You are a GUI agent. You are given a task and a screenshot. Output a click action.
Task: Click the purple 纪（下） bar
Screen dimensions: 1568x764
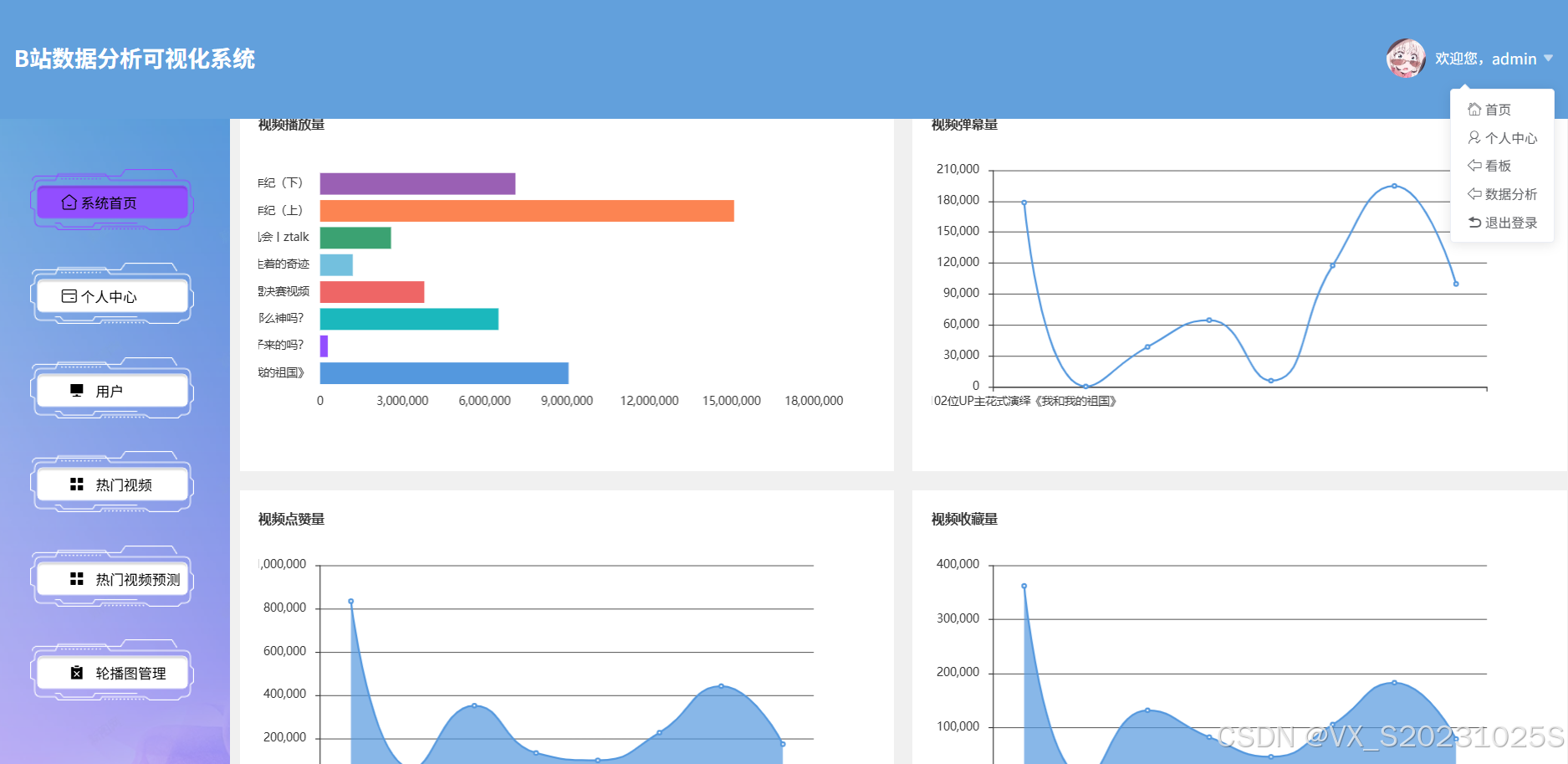(417, 183)
